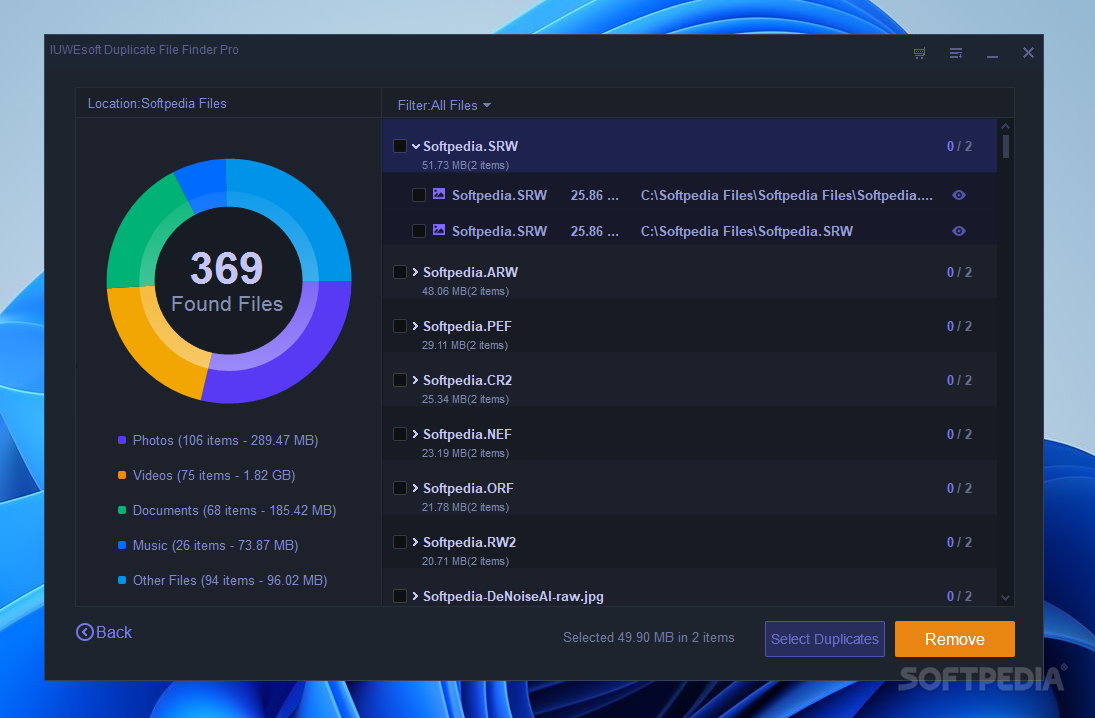
Task: Check the Softpedia.NEF group checkbox
Action: point(400,434)
